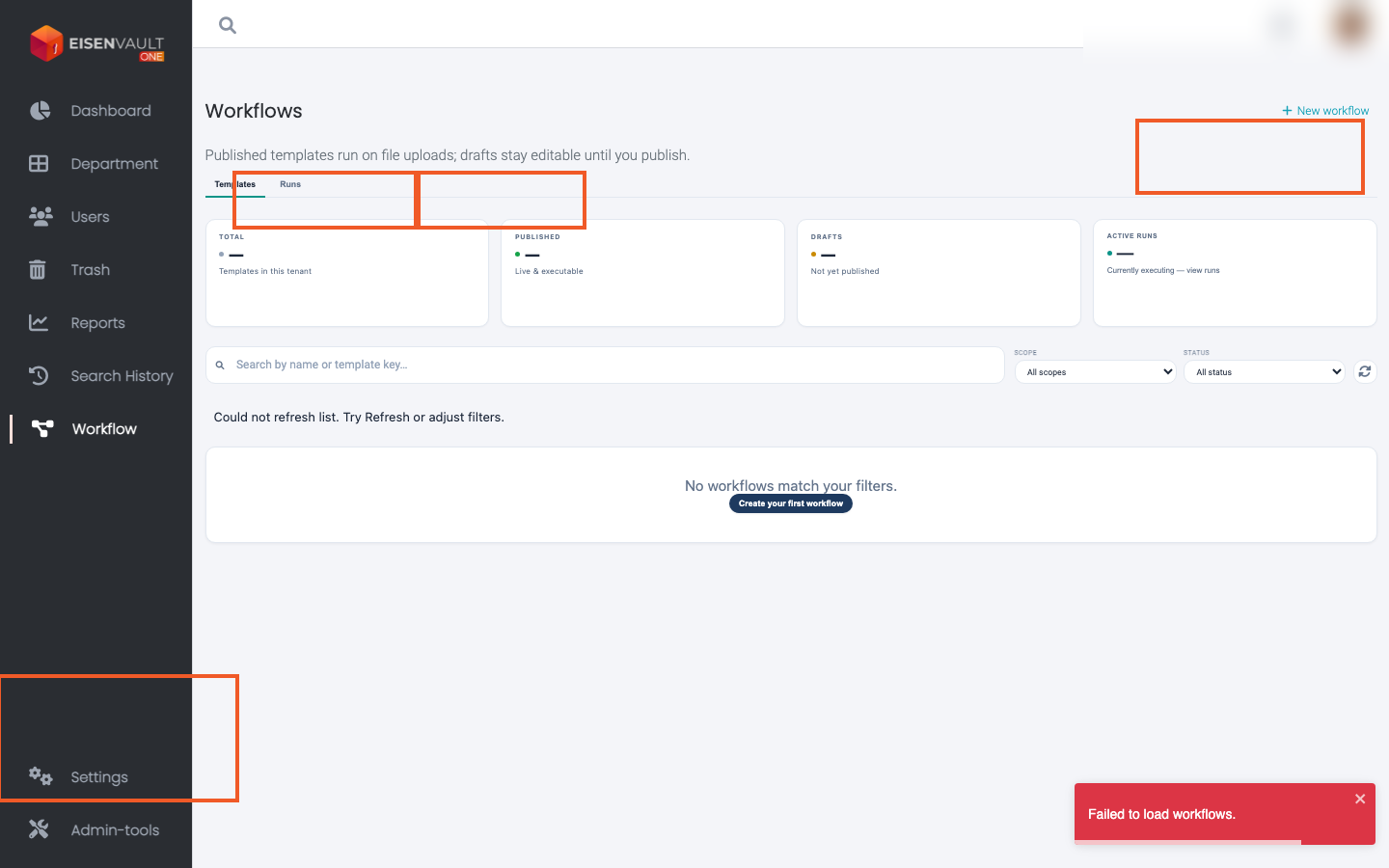
Task: Click the Reports line chart icon
Action: pos(39,323)
